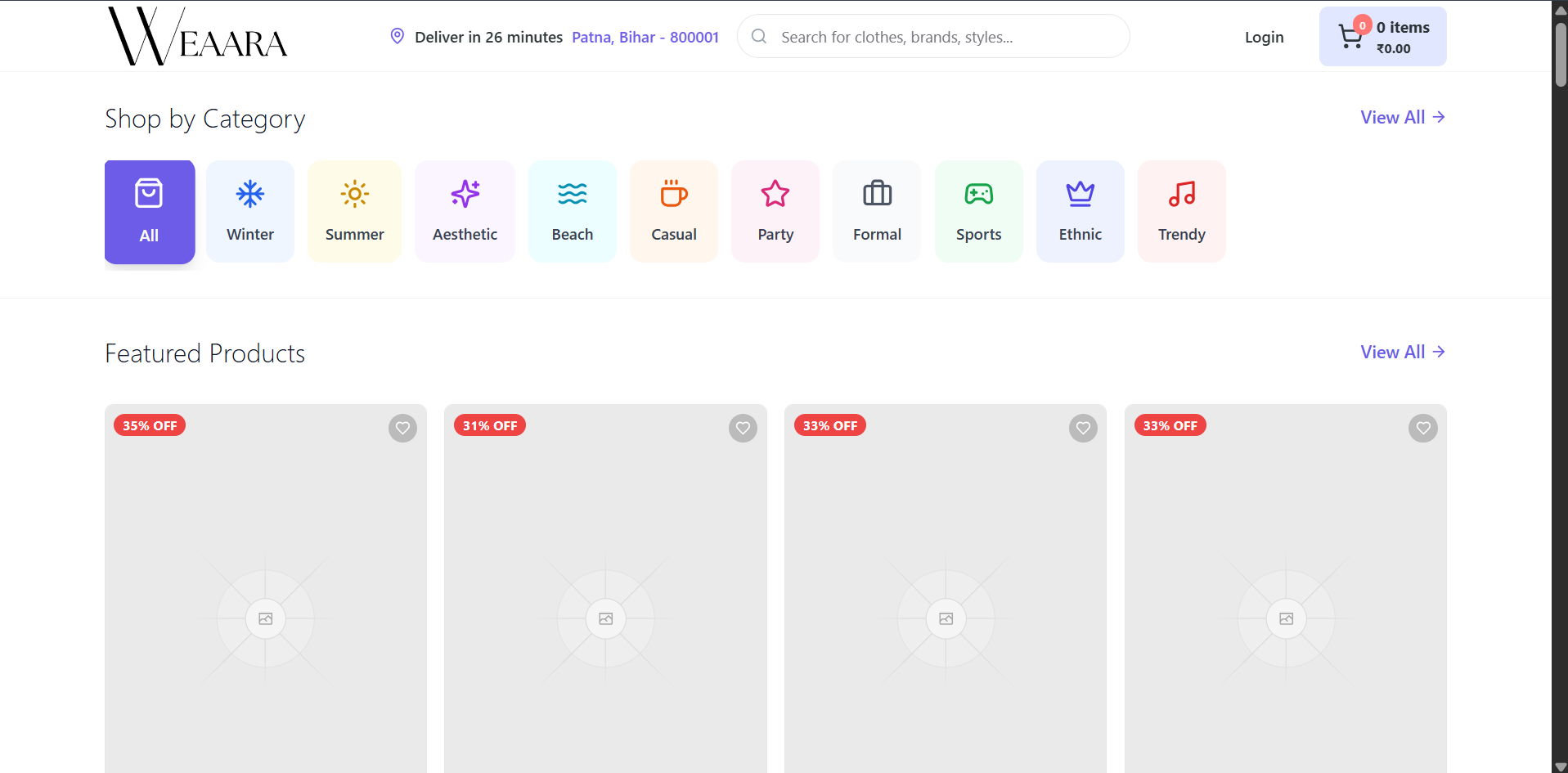Select the Winter category snowflake icon
Image resolution: width=1568 pixels, height=773 pixels.
pyautogui.click(x=250, y=194)
